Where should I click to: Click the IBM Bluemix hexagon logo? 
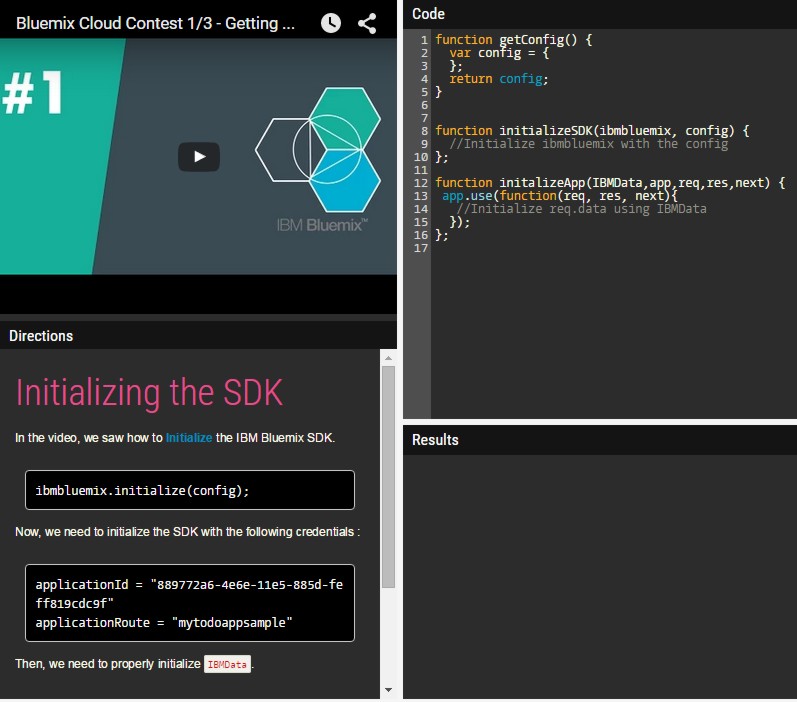318,150
